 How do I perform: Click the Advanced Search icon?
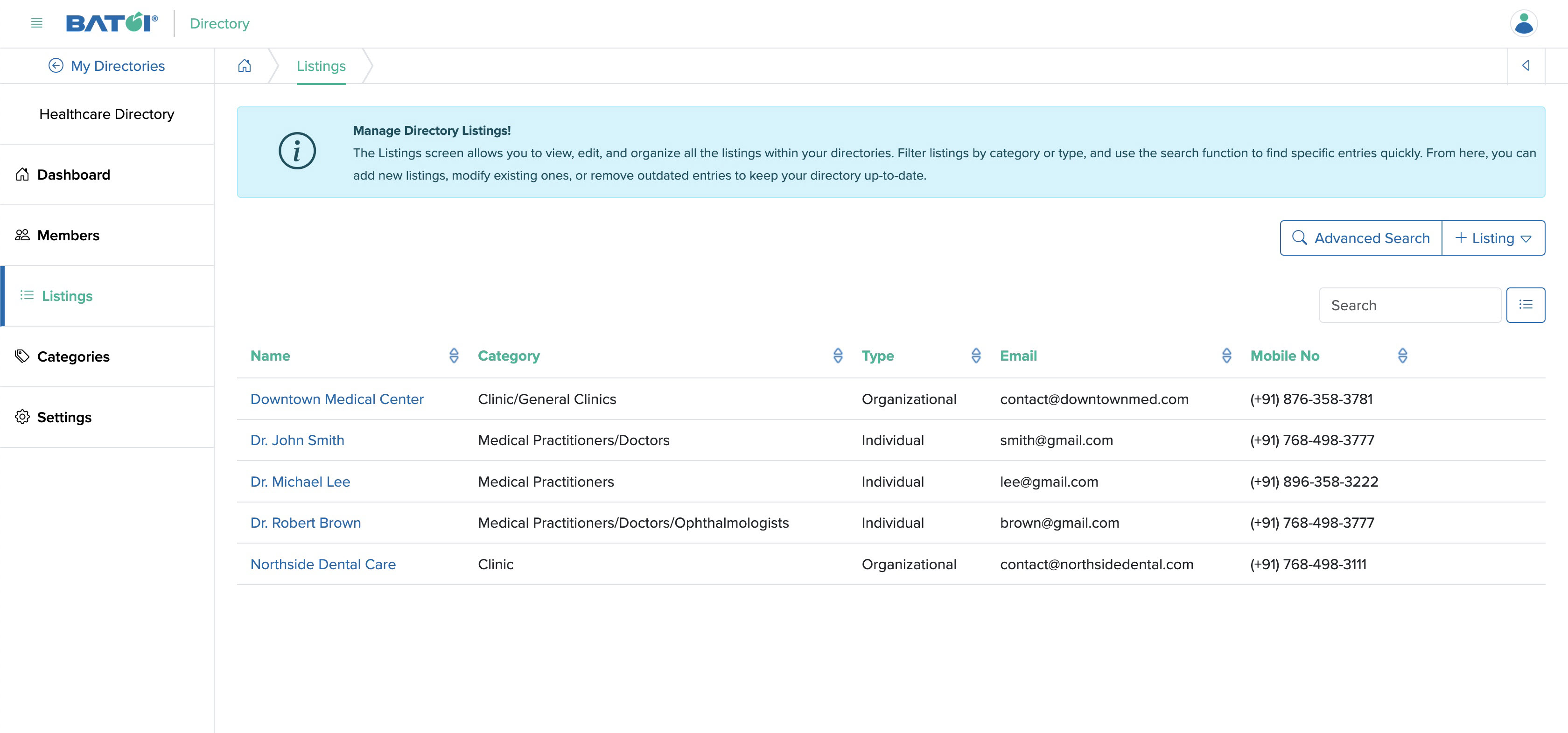[1300, 237]
